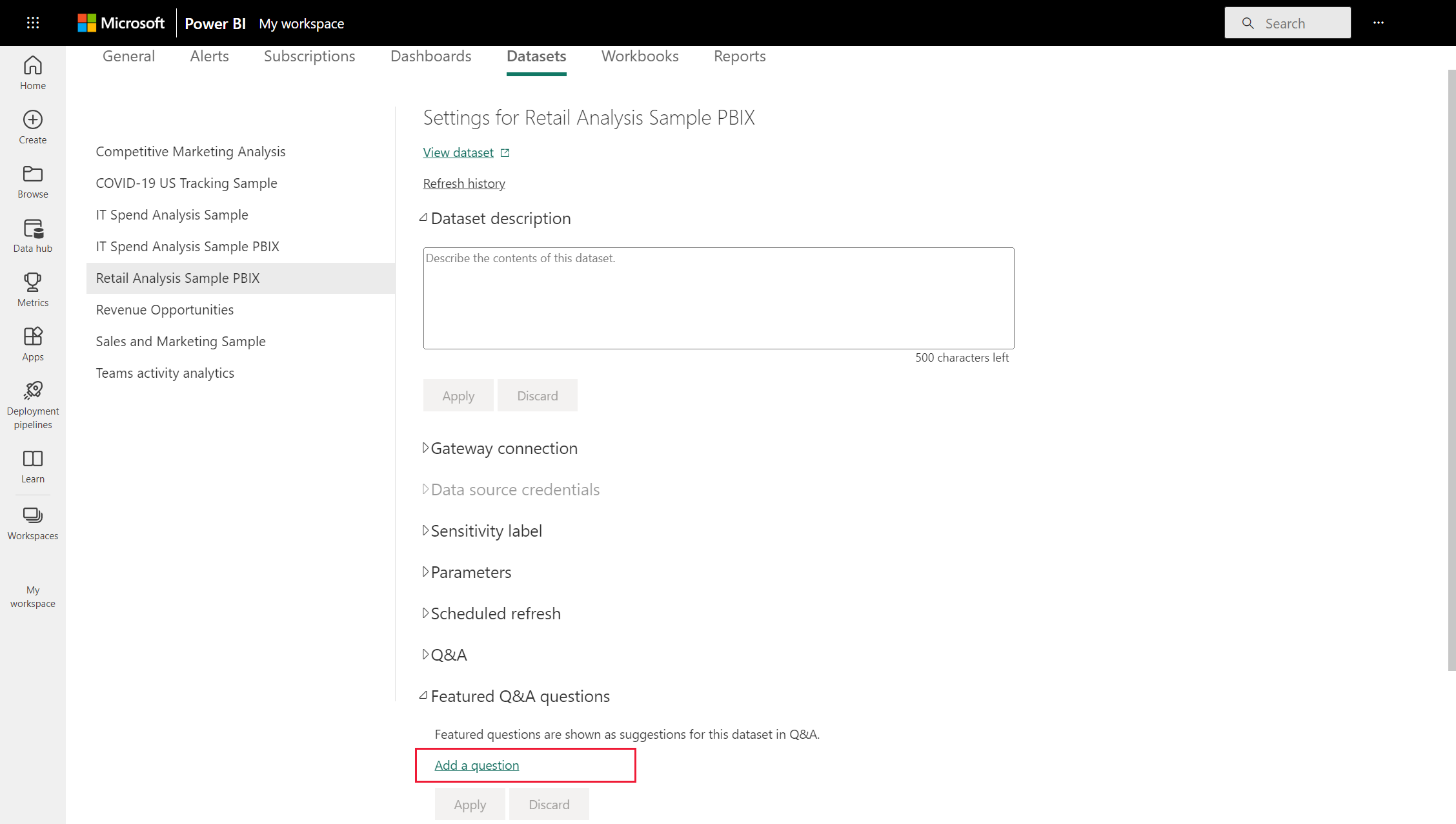Click the Discard button for description
Screen dimensions: 1456x824
pos(537,395)
